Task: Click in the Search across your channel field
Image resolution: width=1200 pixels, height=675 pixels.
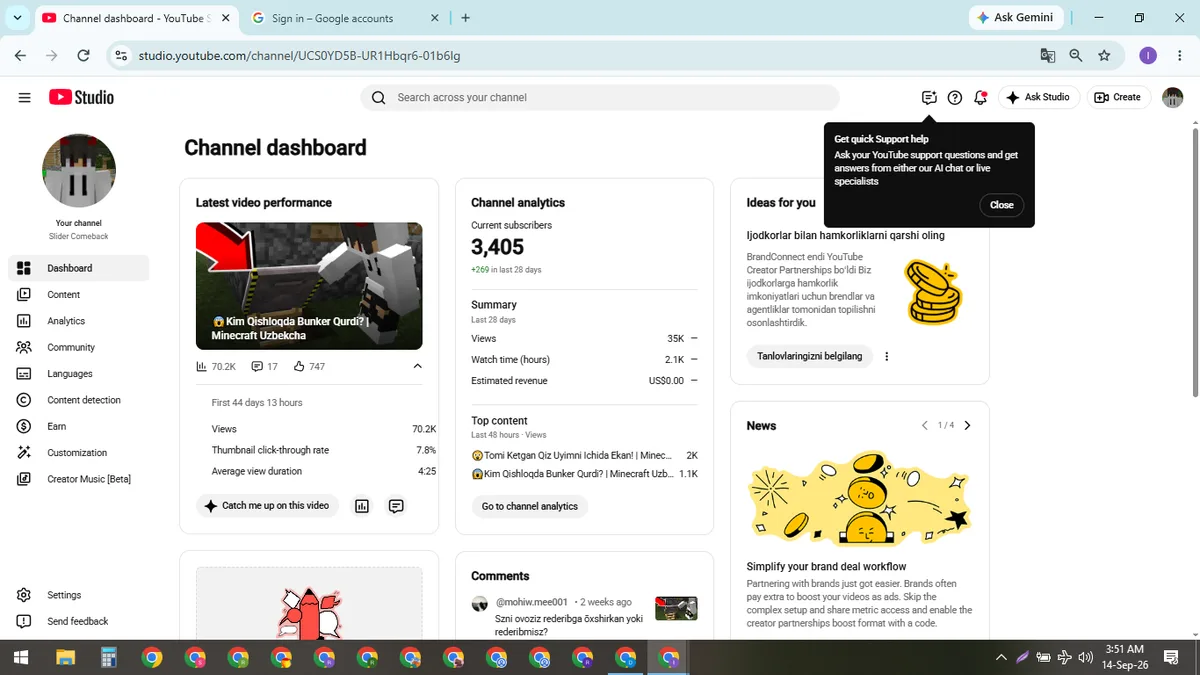Action: pyautogui.click(x=600, y=97)
